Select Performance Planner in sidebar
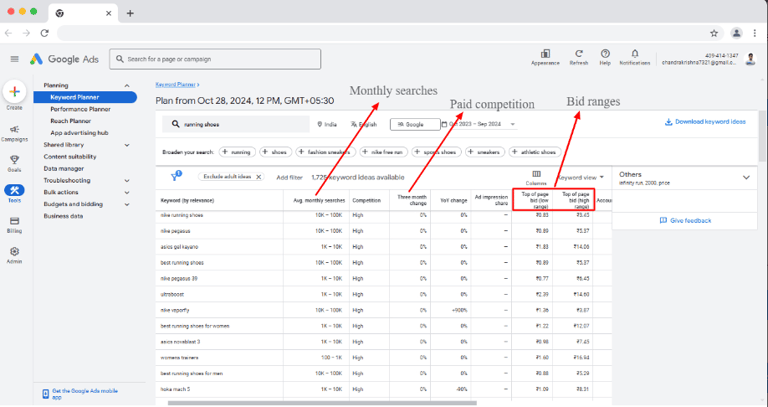The width and height of the screenshot is (768, 407). point(81,109)
